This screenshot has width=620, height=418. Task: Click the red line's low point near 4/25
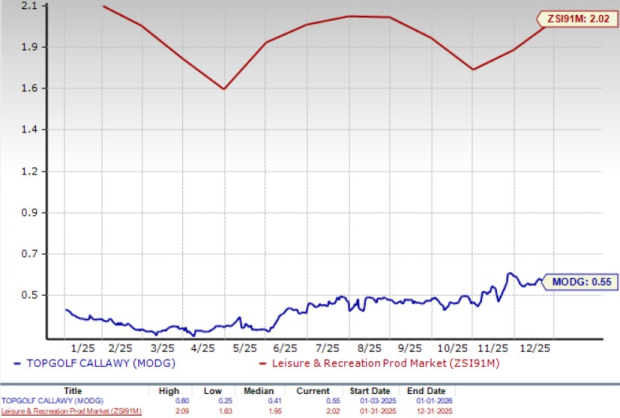point(223,89)
